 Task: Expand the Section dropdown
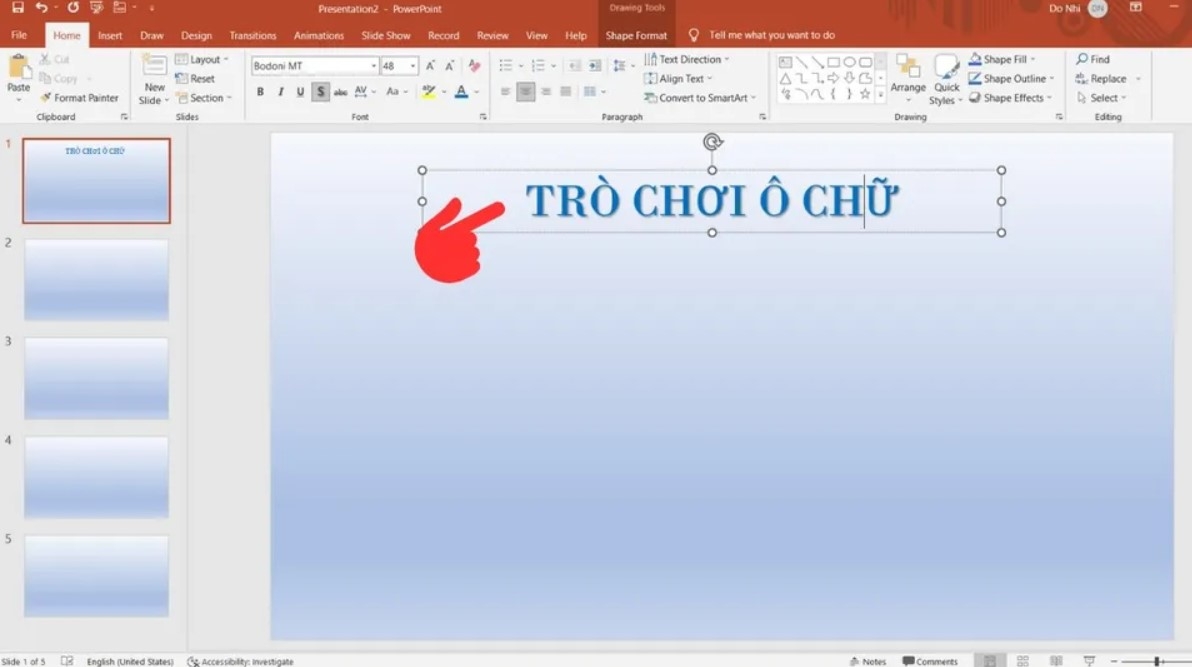[204, 98]
